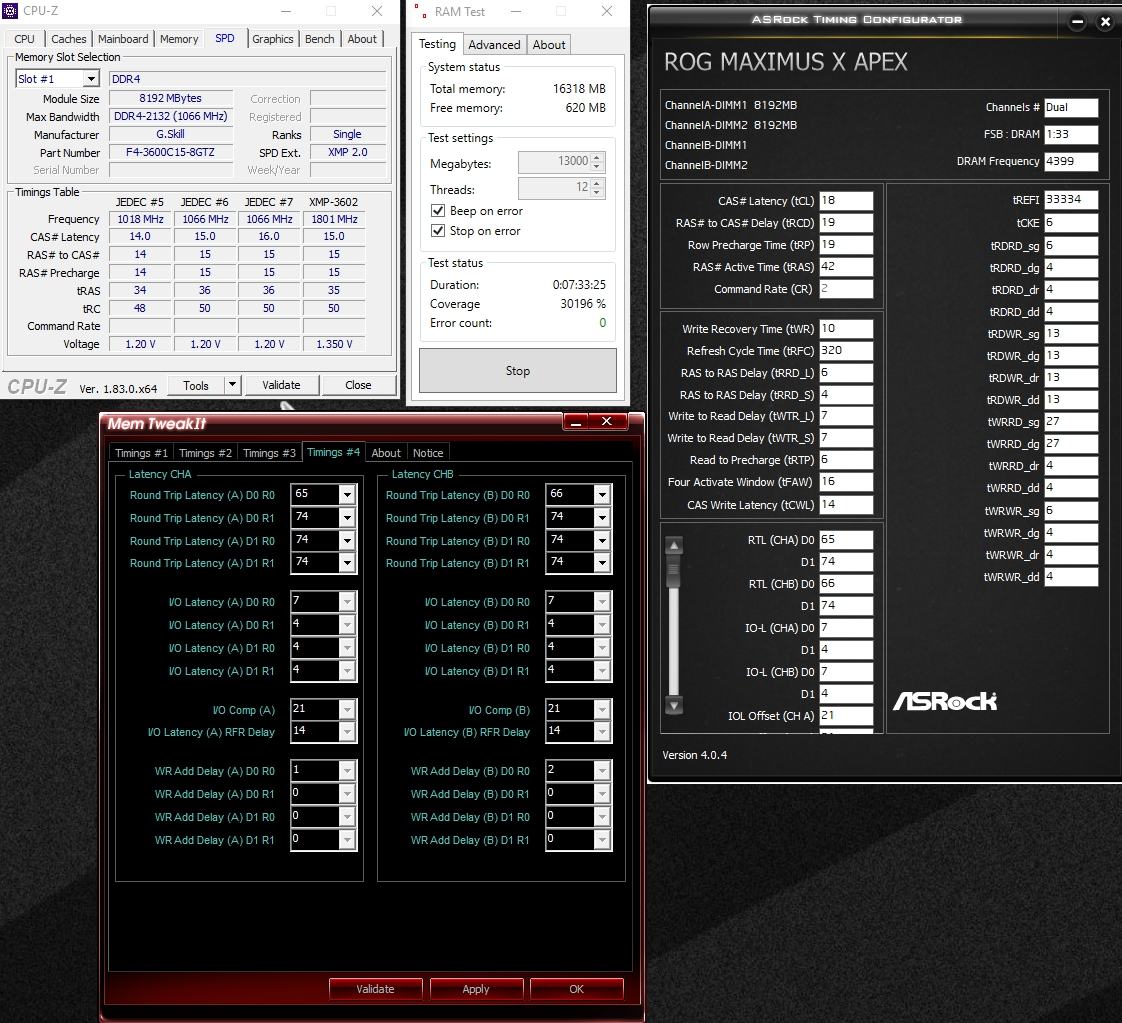Screen dimensions: 1122x1023
Task: Click the Stop button in RAM Test
Action: point(518,371)
